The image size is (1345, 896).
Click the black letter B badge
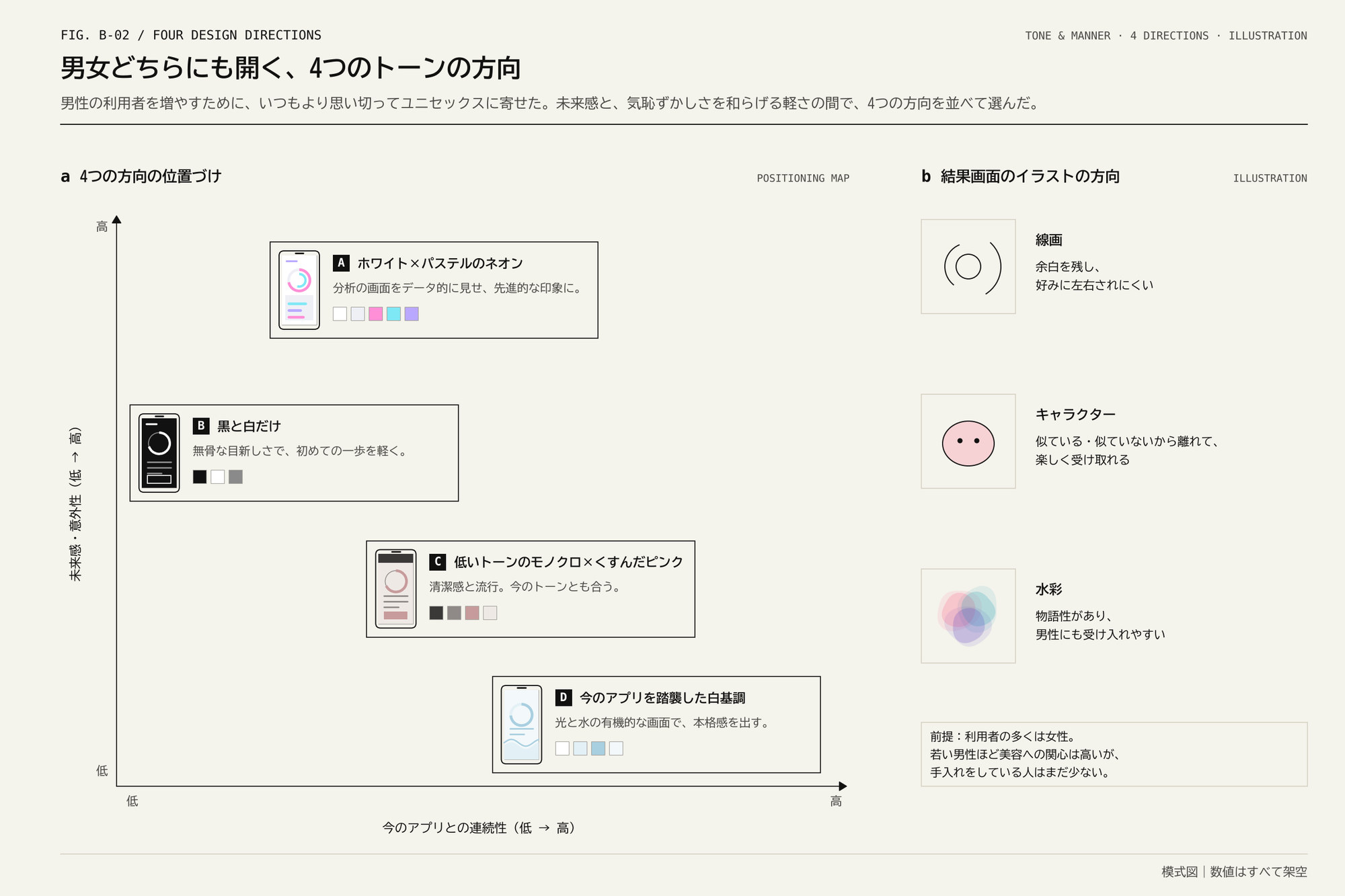click(201, 425)
